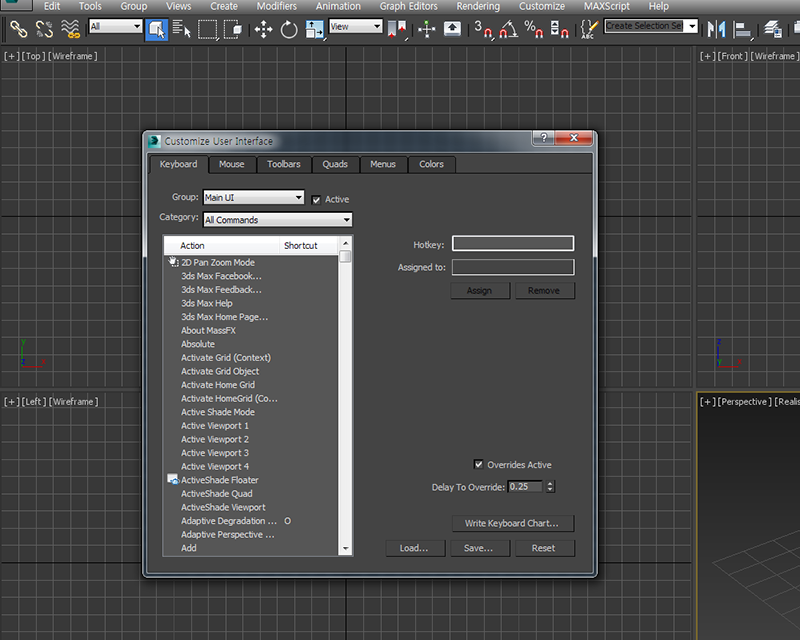The width and height of the screenshot is (800, 640).
Task: Open Front viewport point-of-view label menu
Action: click(732, 56)
